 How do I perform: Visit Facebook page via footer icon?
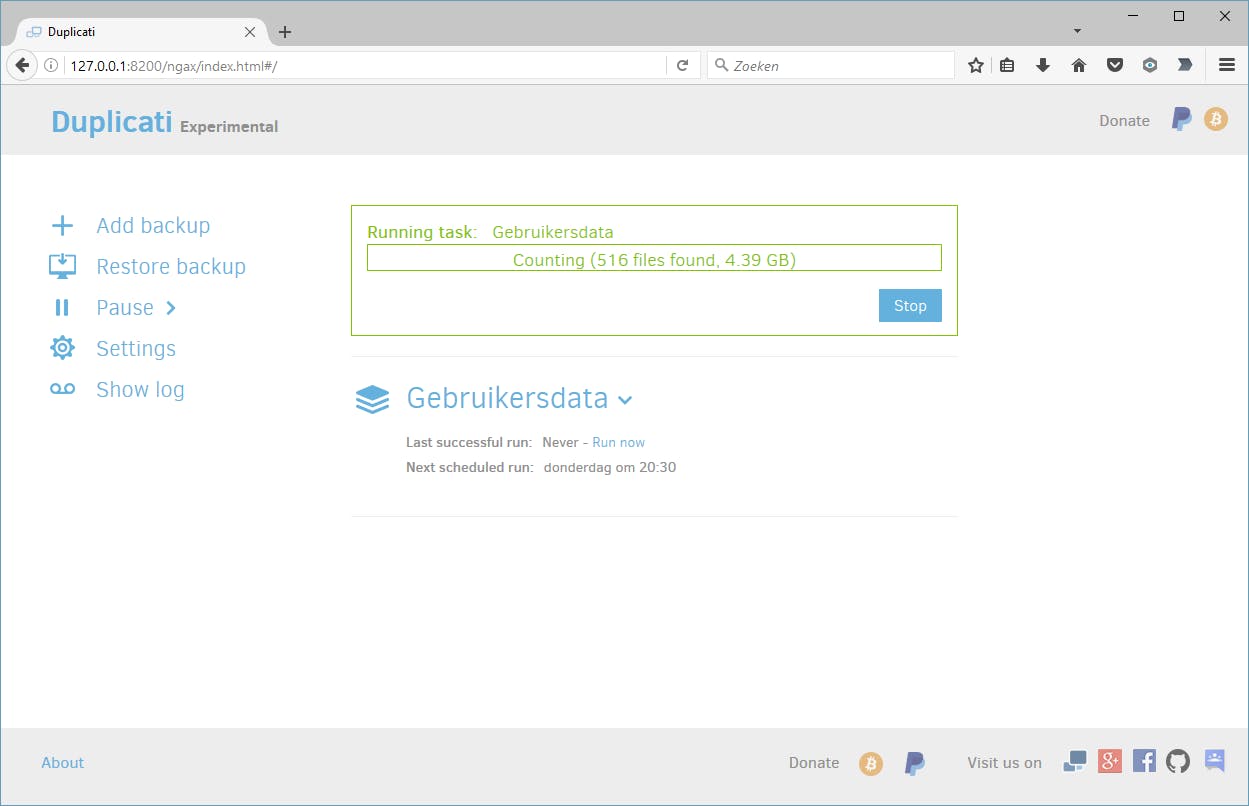click(1145, 762)
